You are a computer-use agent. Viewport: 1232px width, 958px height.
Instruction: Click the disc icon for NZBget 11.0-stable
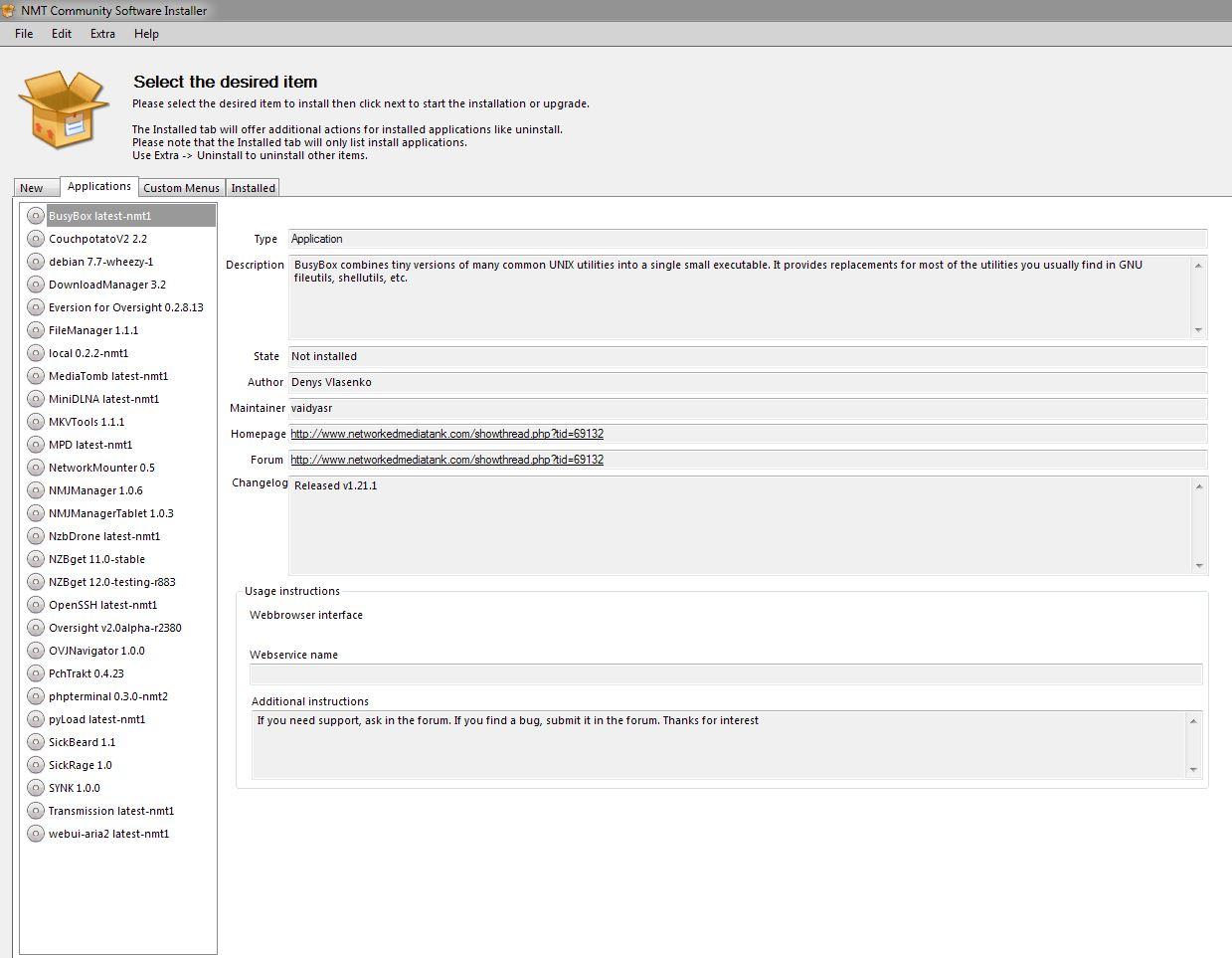pos(36,559)
